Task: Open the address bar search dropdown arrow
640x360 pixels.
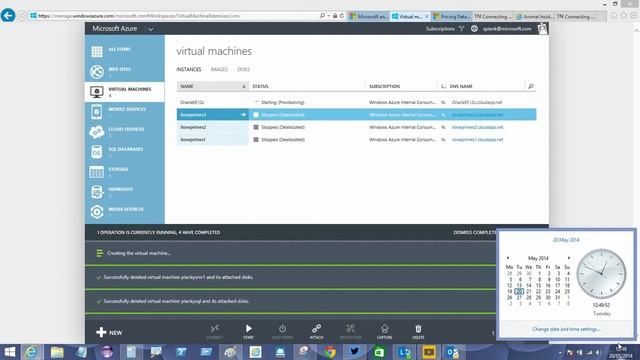Action: pyautogui.click(x=329, y=16)
